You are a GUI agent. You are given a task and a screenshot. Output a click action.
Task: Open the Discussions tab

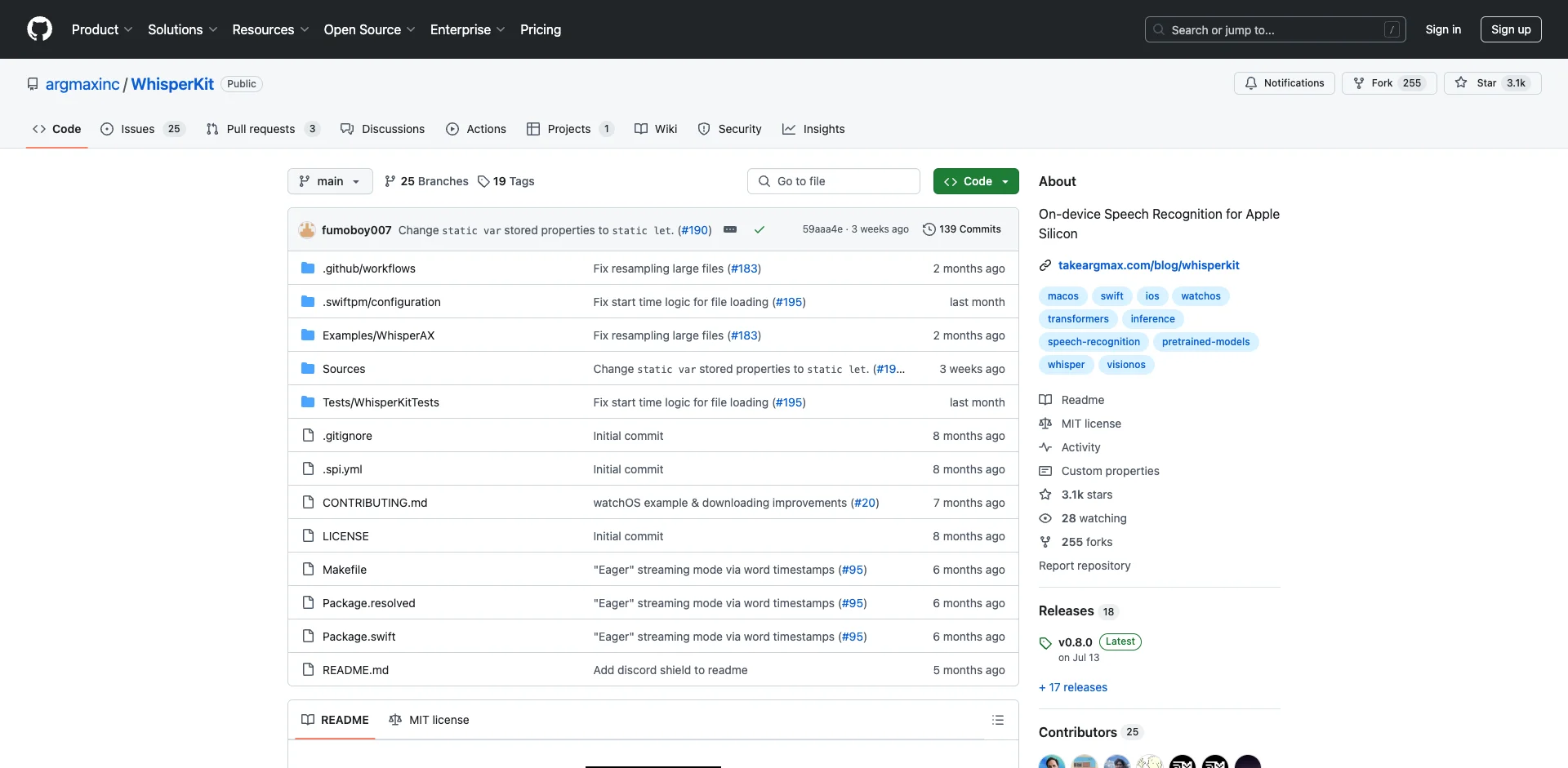383,129
